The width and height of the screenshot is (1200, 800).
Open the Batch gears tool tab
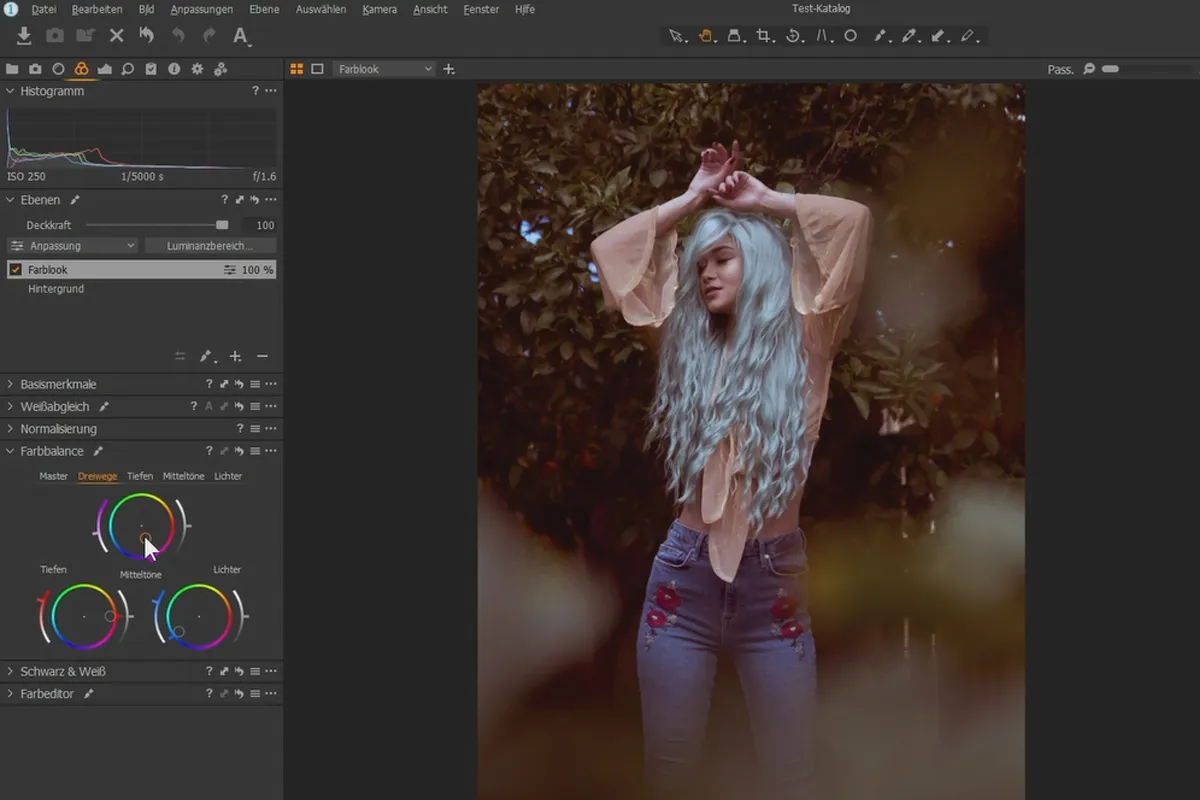click(221, 69)
